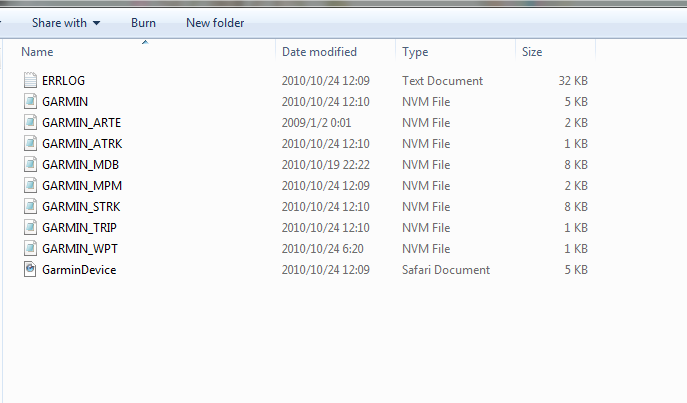Select the GarminDevice file name
Screen dimensions: 687x403
pyautogui.click(x=79, y=269)
